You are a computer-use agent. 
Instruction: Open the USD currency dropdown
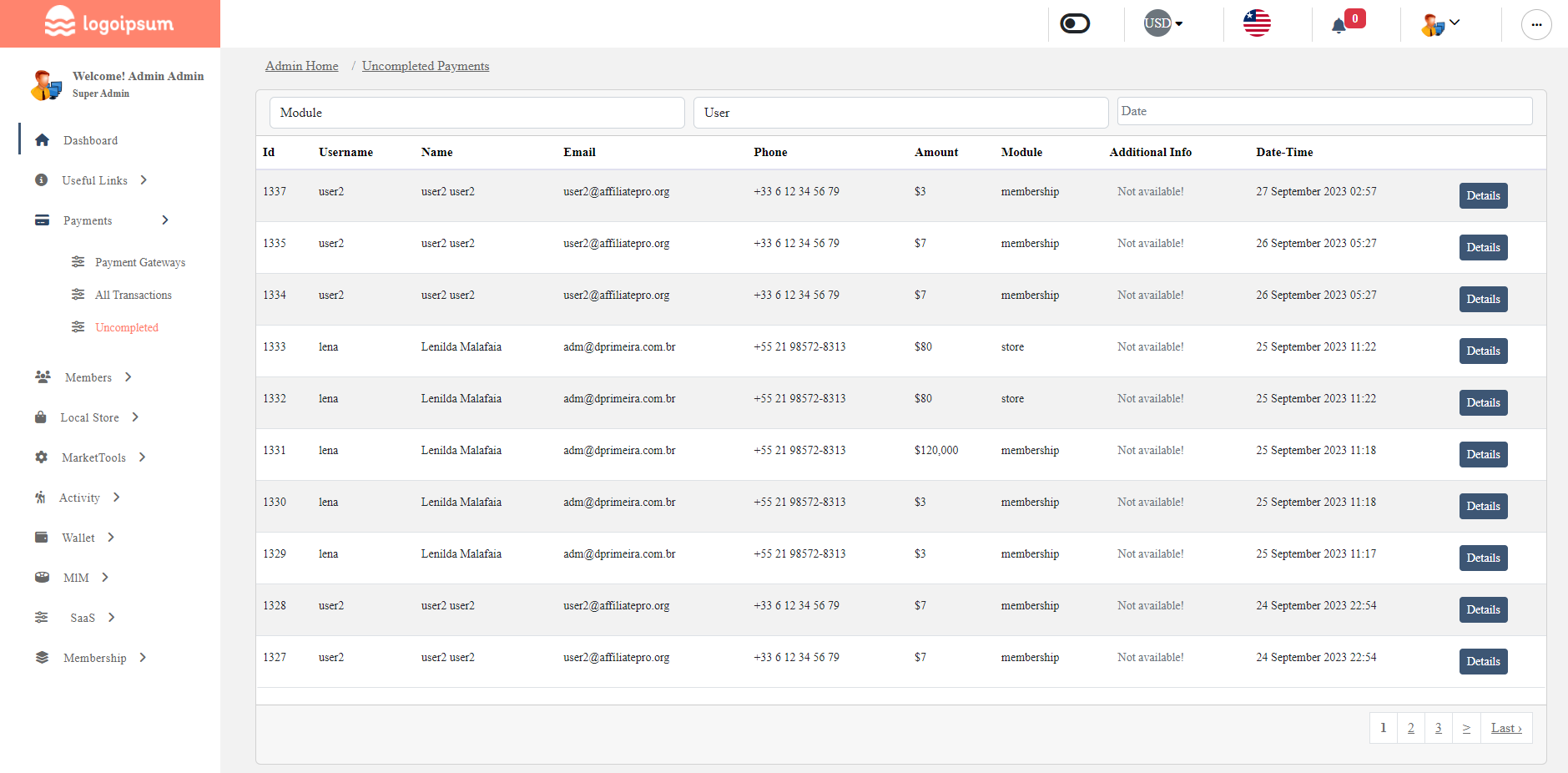1162,23
